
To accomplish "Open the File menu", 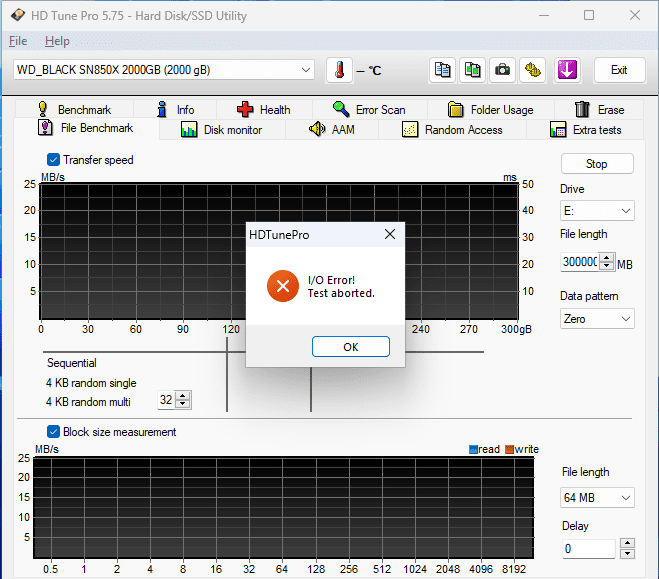I will (x=18, y=41).
